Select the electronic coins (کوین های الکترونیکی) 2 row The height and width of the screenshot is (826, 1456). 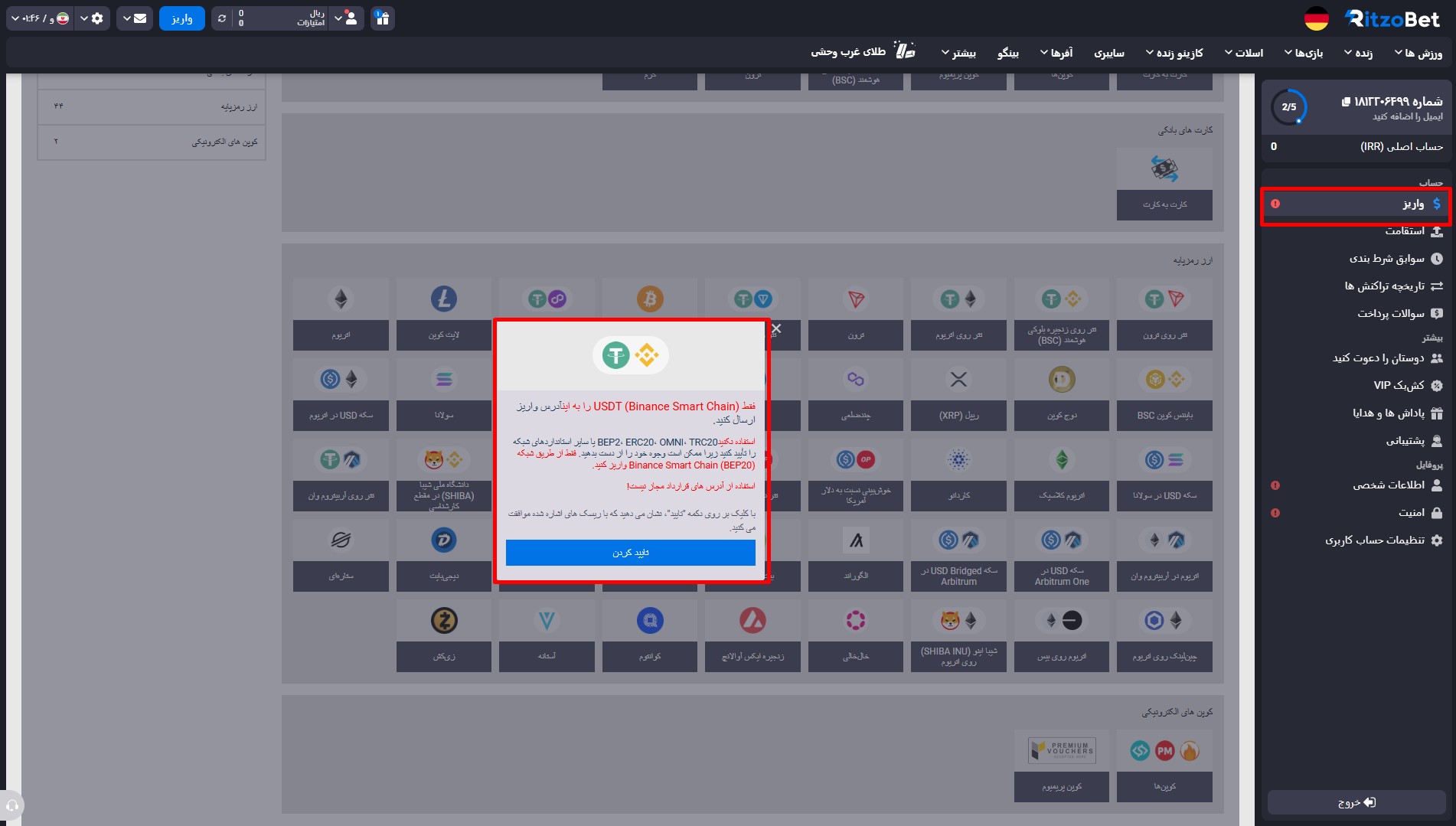pyautogui.click(x=152, y=142)
